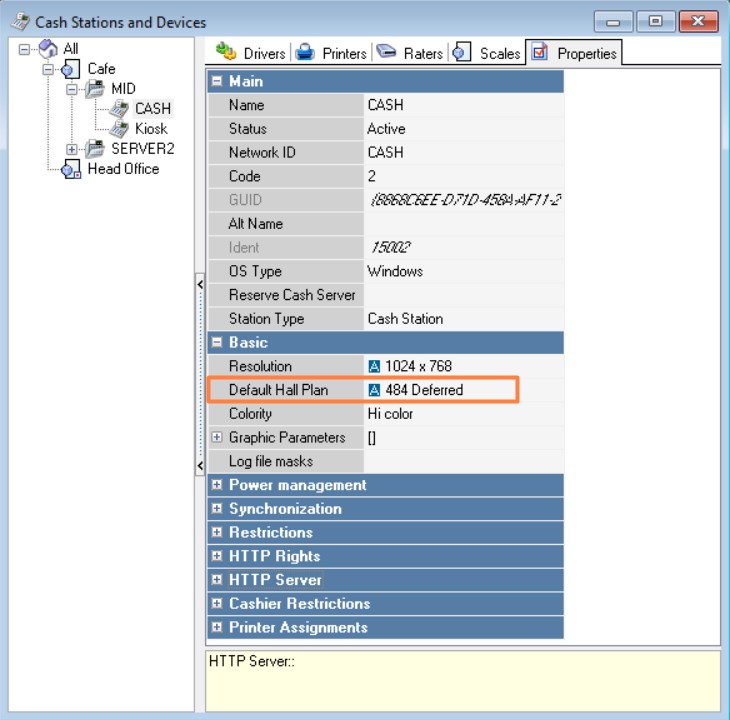Select the CASH station in the tree
This screenshot has width=730, height=720.
point(153,109)
